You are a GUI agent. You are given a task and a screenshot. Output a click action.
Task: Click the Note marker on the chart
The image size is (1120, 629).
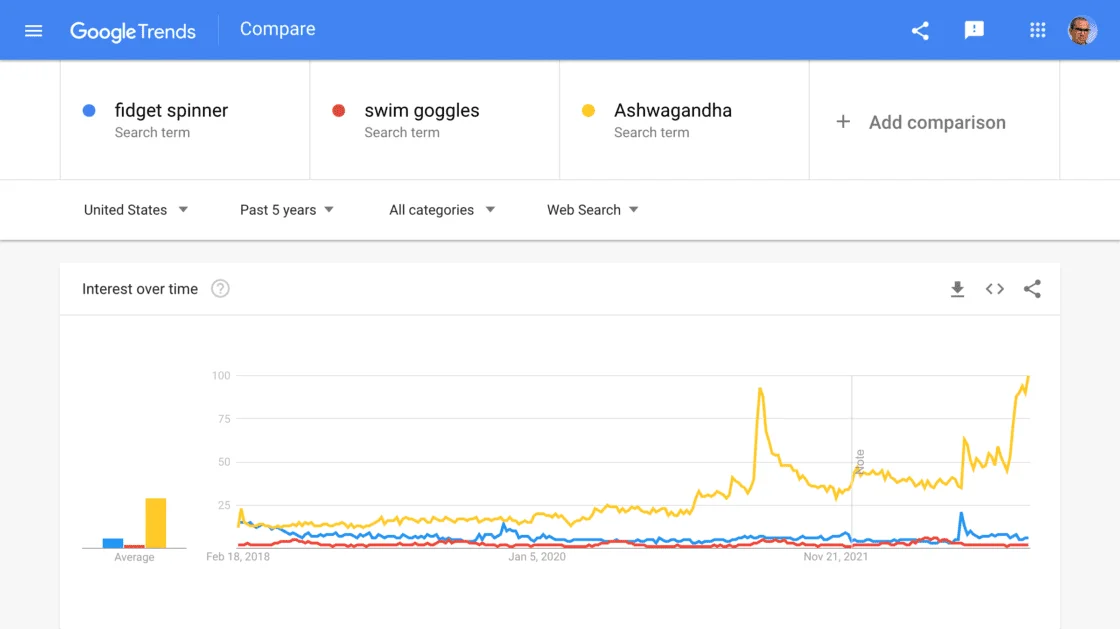pos(859,461)
